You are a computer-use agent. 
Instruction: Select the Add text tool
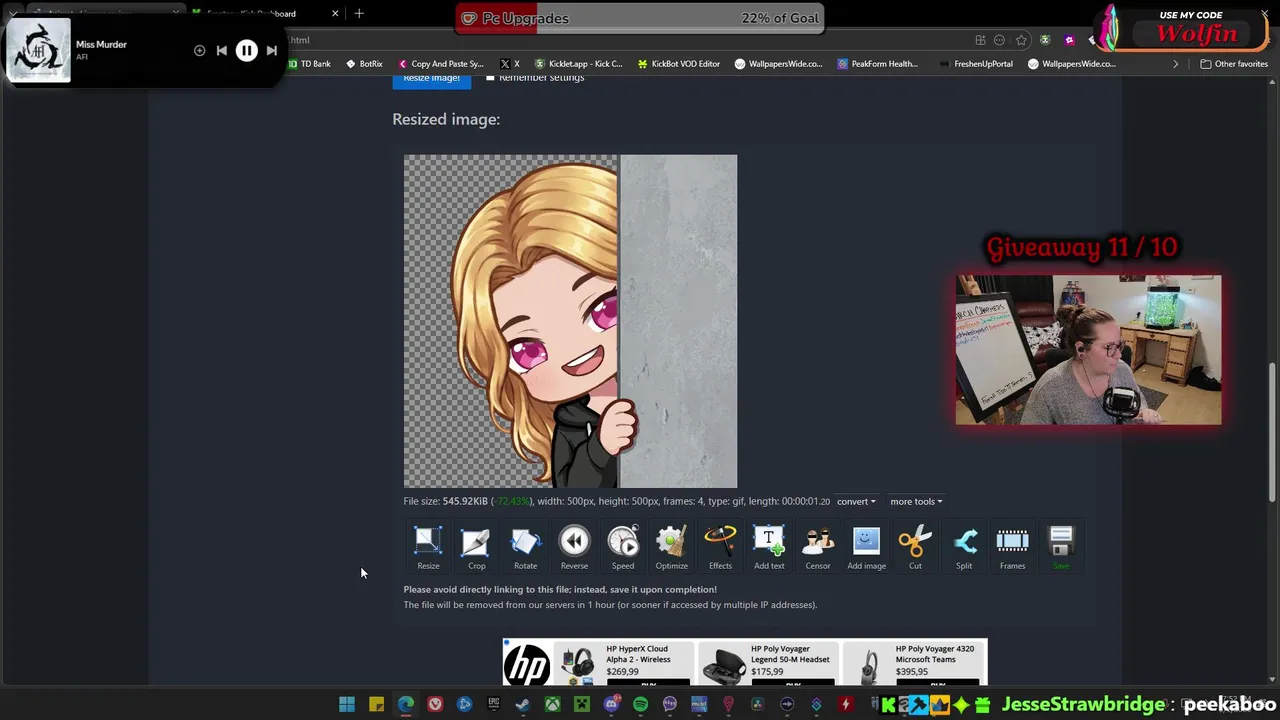[x=769, y=548]
